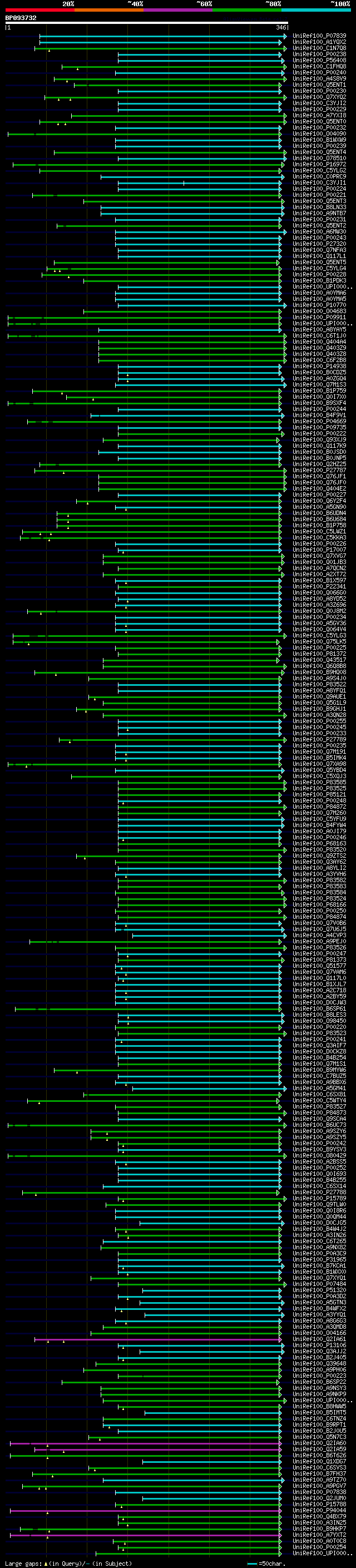Select the label UniRef100_B5IMK4

[x=319, y=758]
